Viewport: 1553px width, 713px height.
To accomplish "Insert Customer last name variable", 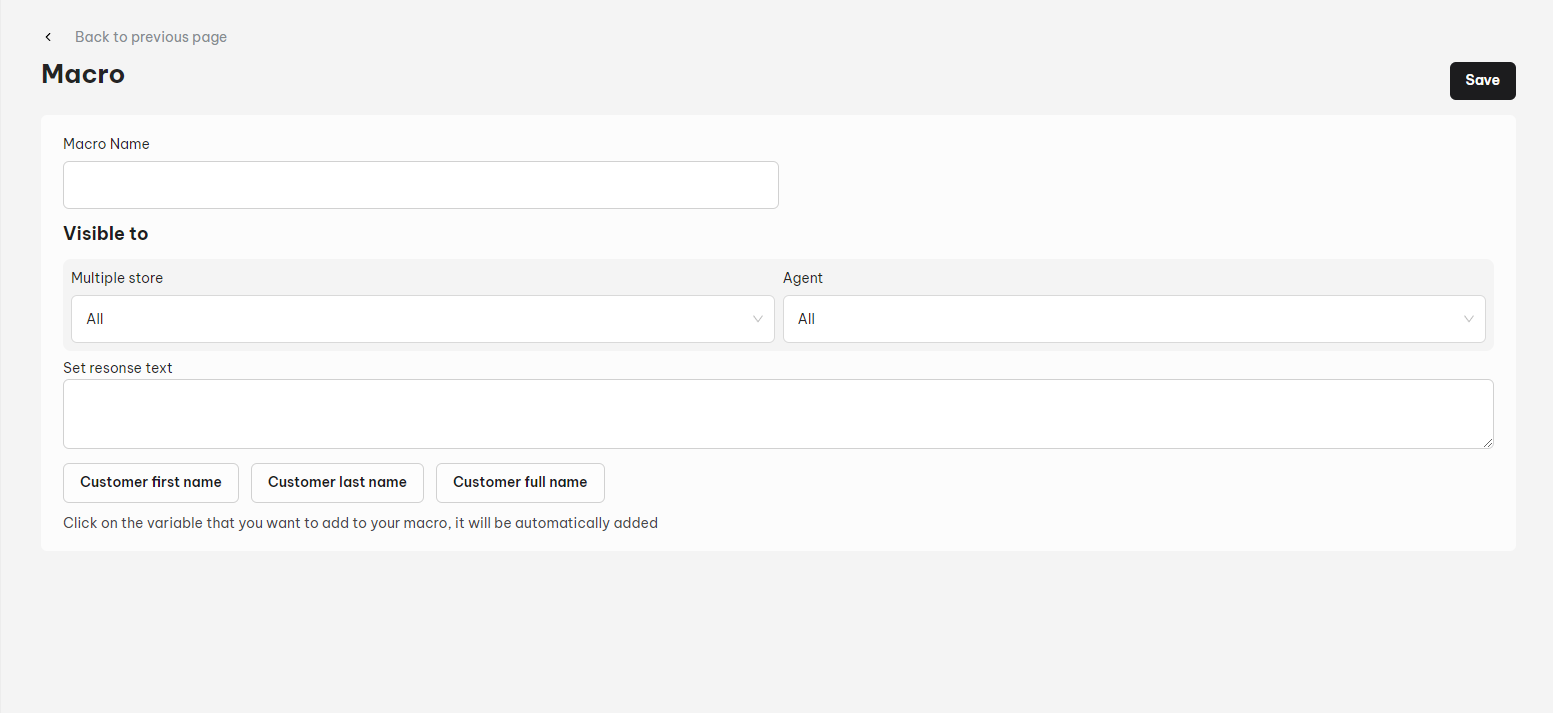I will 337,482.
